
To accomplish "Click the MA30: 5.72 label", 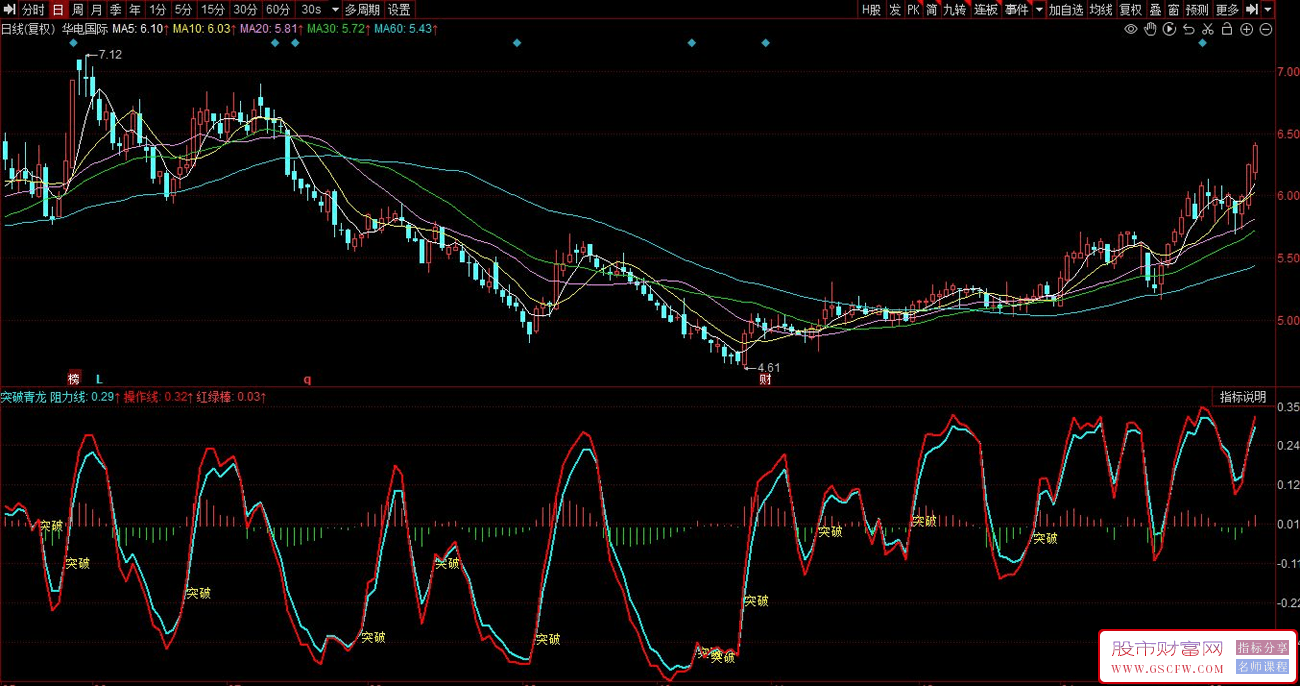I will [337, 29].
